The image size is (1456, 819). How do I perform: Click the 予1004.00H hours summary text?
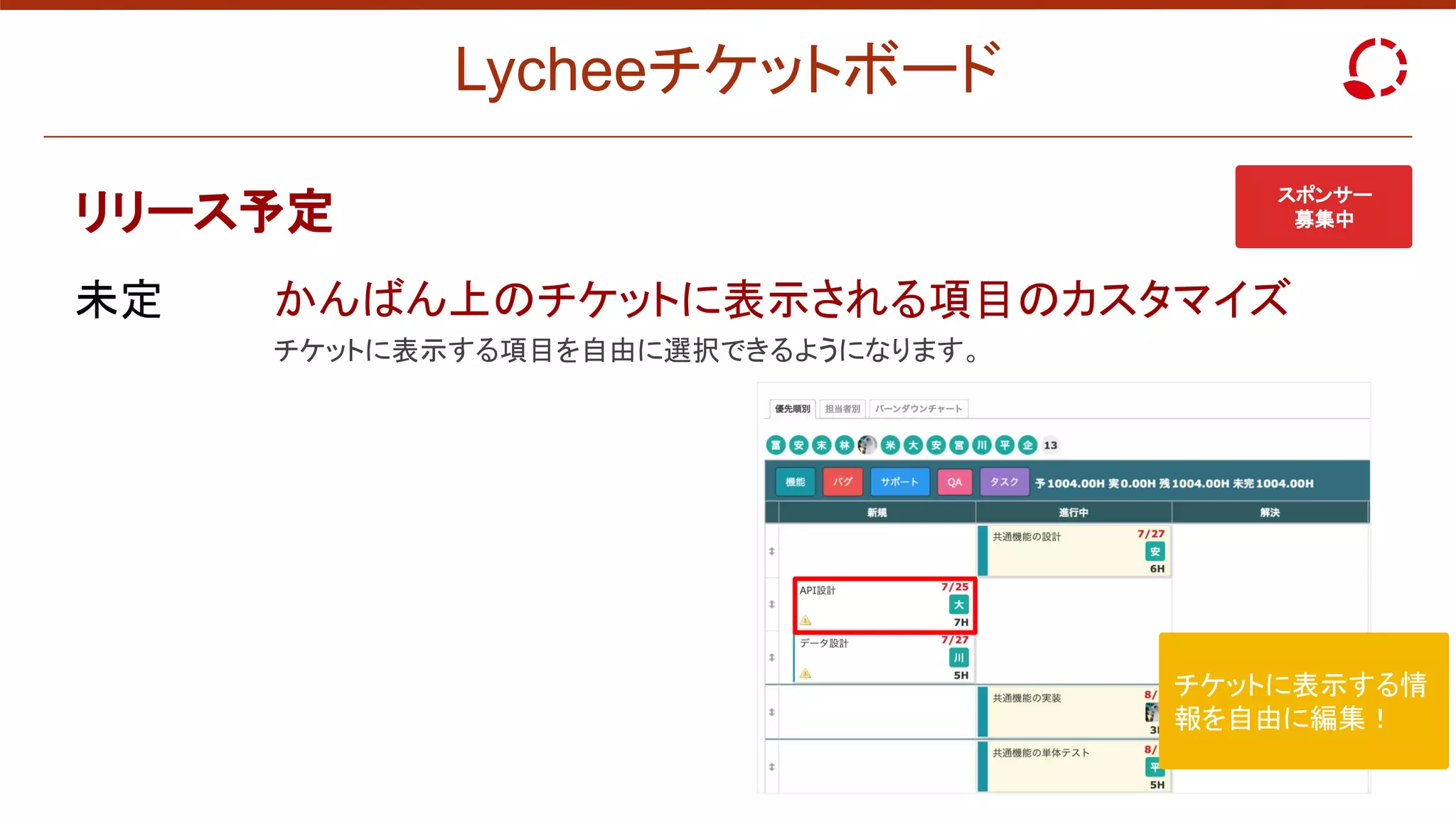pyautogui.click(x=1070, y=483)
